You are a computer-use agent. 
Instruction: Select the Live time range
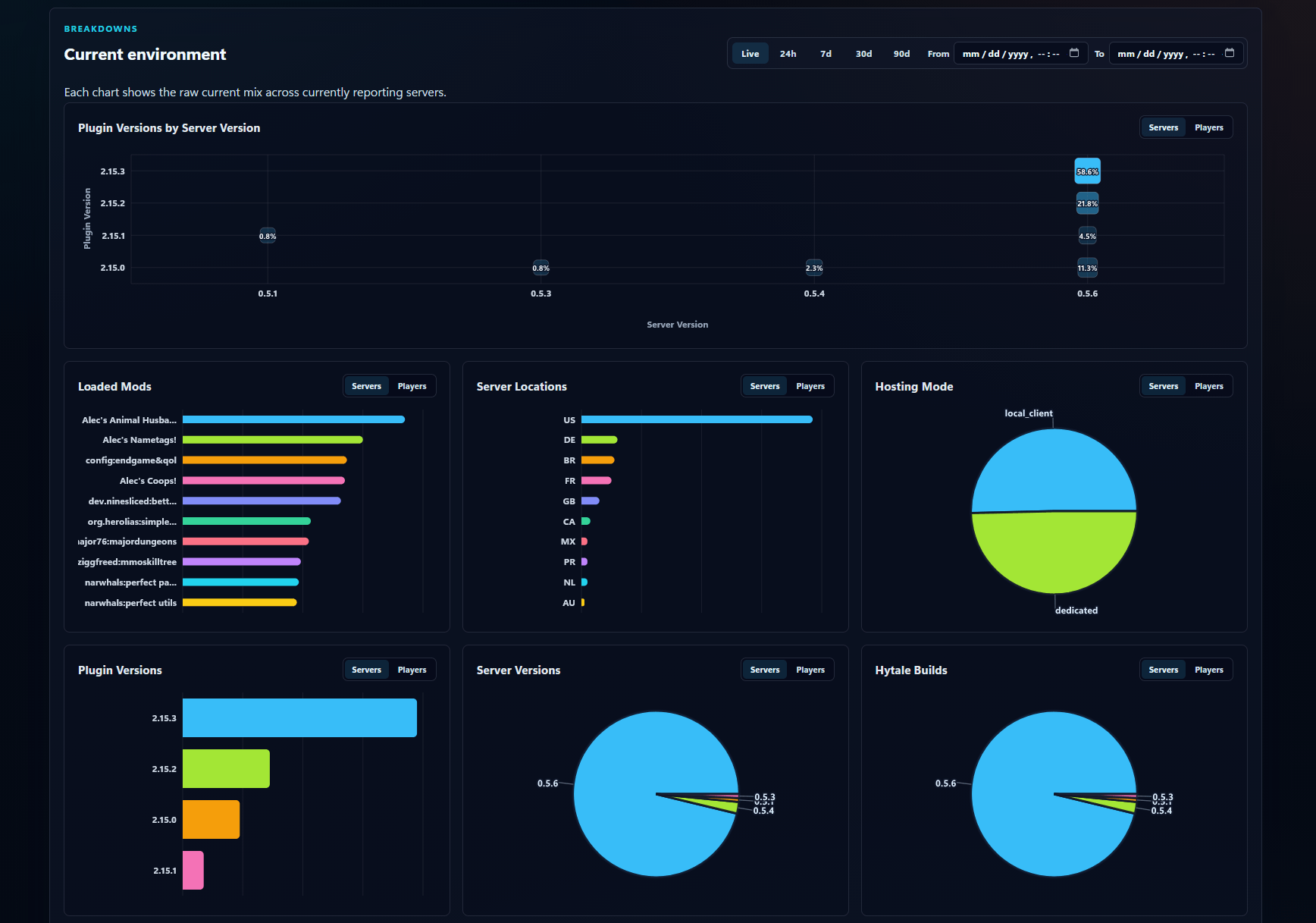pyautogui.click(x=750, y=54)
